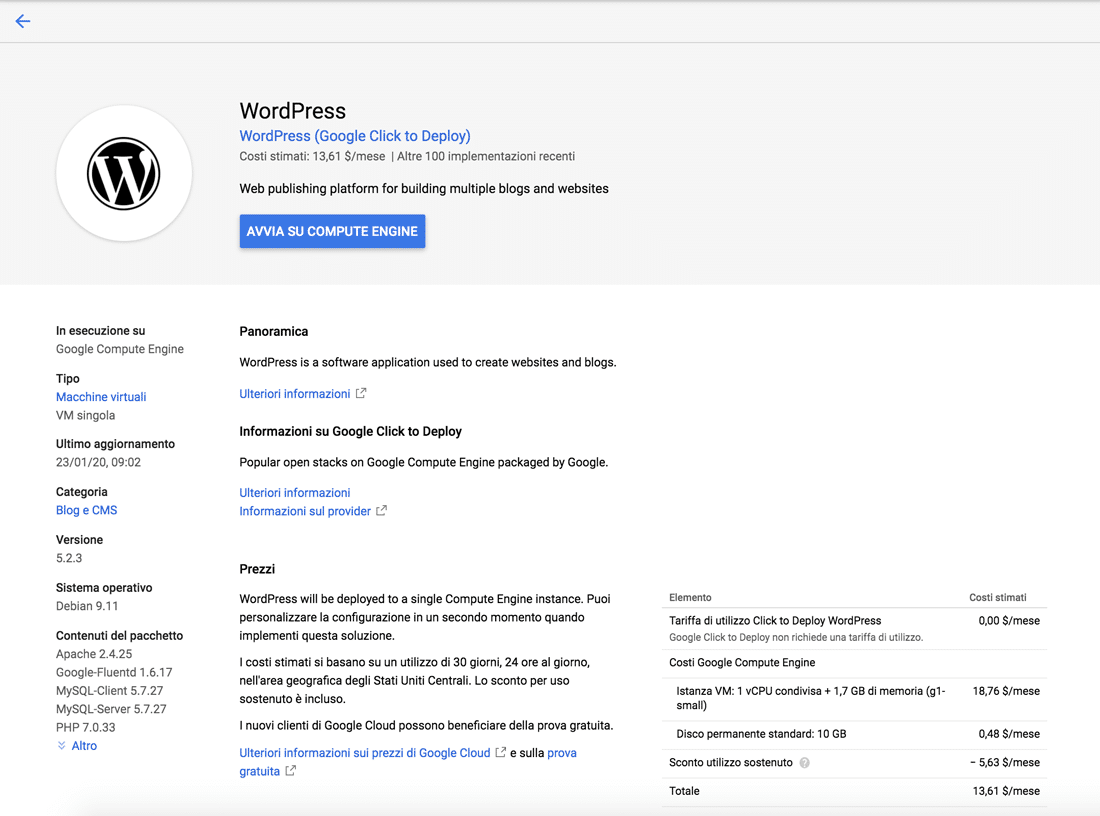Select the Costi stimati column header
1100x816 pixels.
click(x=998, y=598)
